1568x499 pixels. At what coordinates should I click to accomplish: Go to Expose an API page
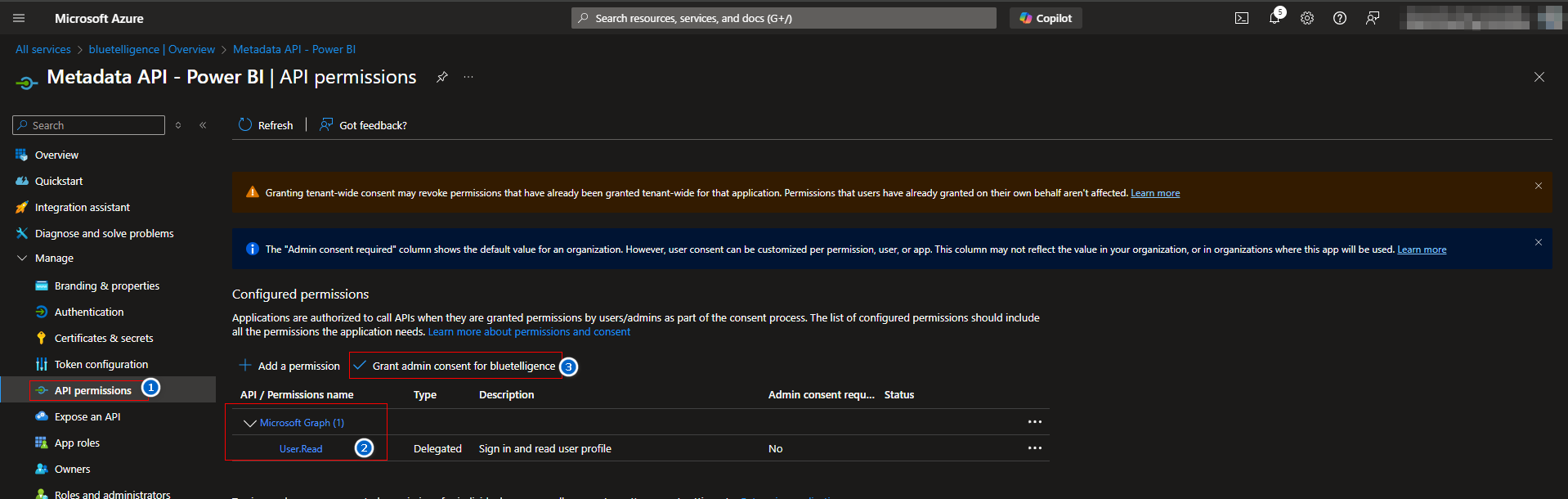pyautogui.click(x=87, y=416)
